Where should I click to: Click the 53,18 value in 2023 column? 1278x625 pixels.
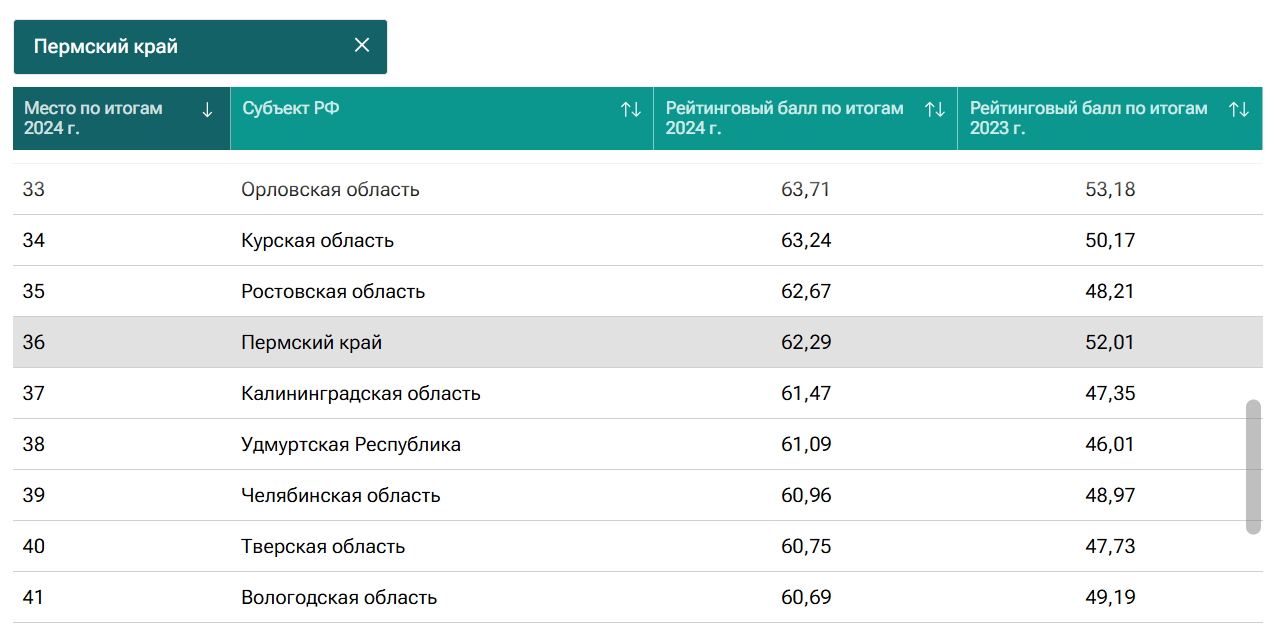[x=1109, y=190]
